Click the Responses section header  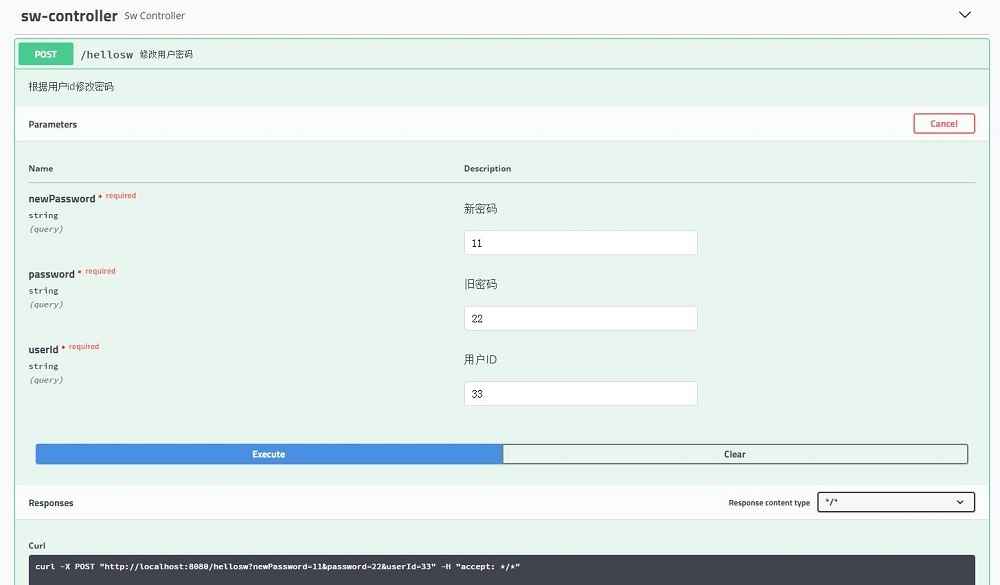(51, 503)
